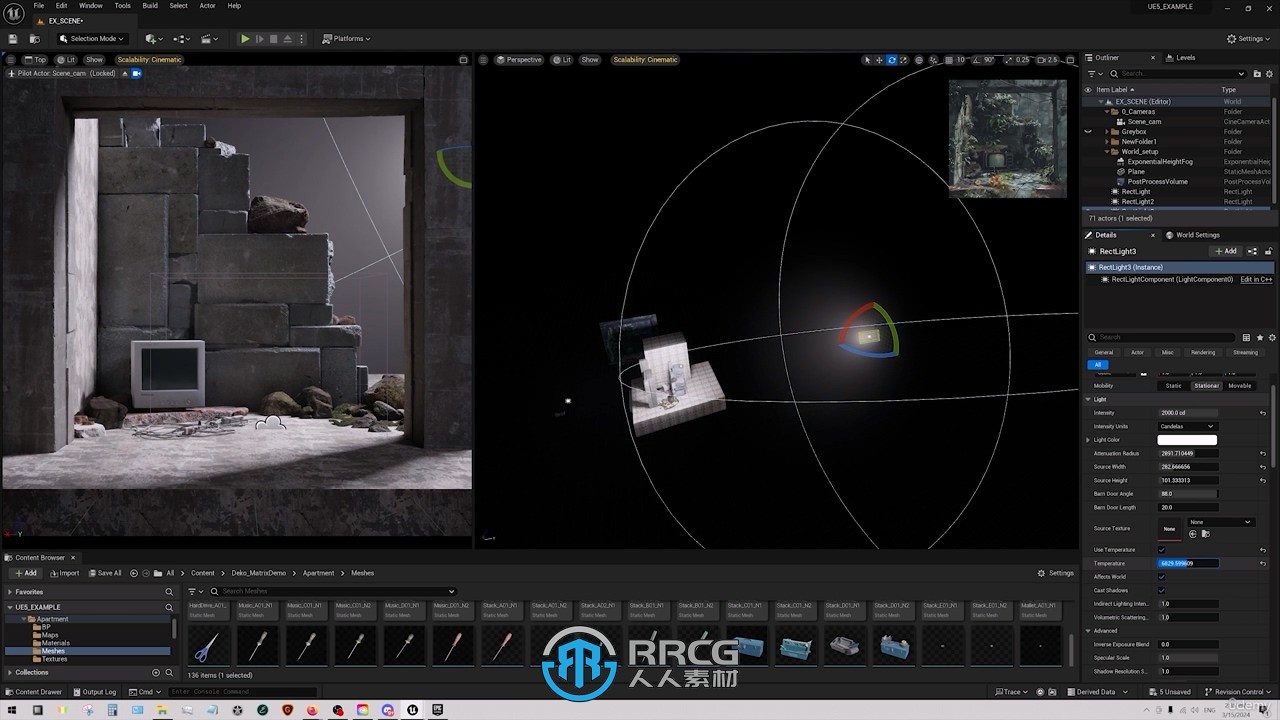Image resolution: width=1280 pixels, height=720 pixels.
Task: Click the Barn Door Angle value slider
Action: 1187,494
